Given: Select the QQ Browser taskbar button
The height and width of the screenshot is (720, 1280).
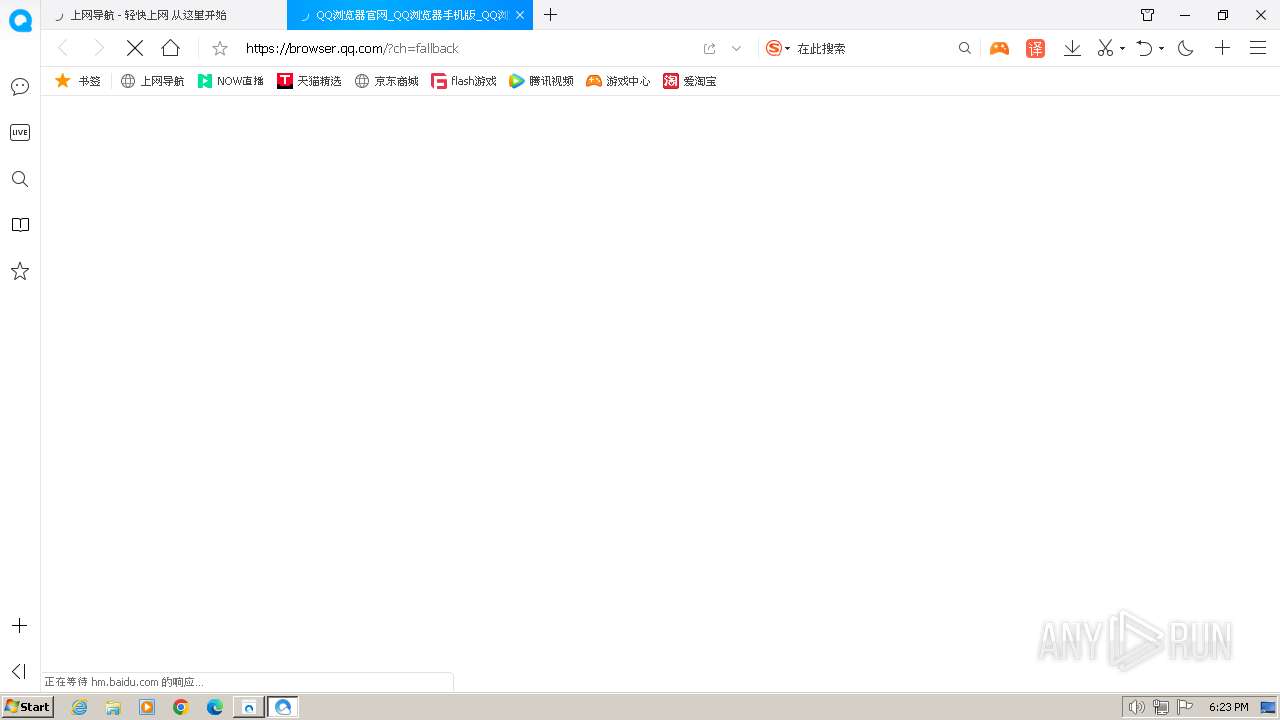Looking at the screenshot, I should (283, 707).
